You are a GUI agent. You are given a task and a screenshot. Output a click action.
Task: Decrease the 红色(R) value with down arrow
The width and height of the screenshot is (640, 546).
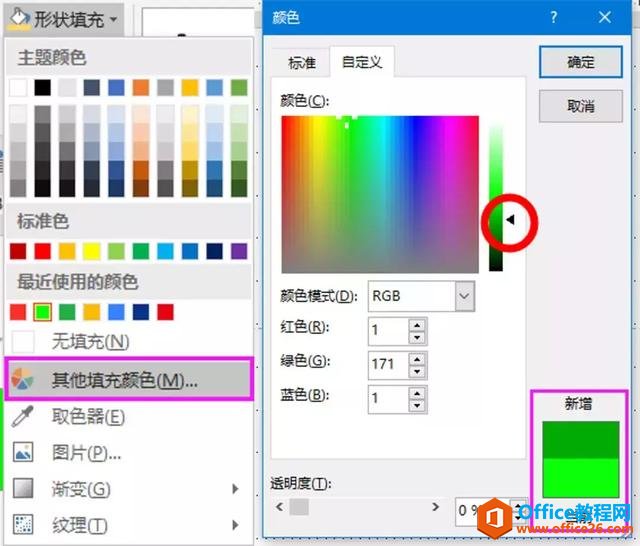click(x=417, y=337)
